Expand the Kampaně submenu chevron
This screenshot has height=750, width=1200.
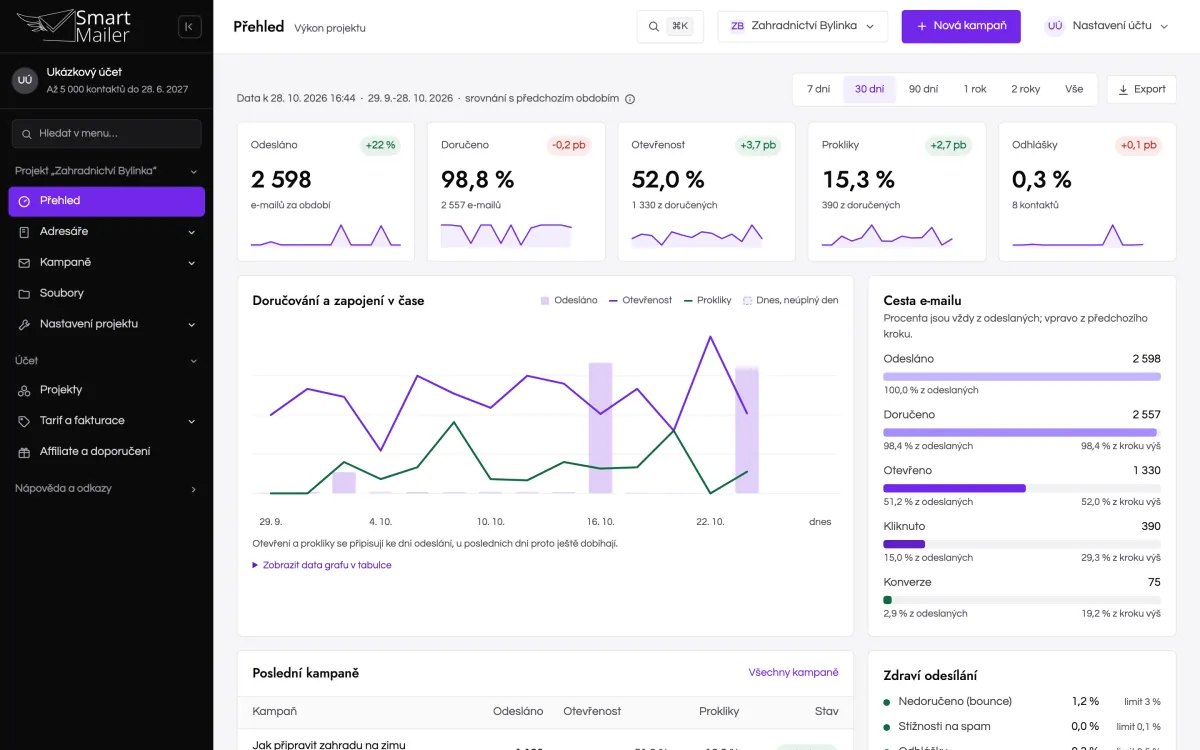tap(192, 263)
